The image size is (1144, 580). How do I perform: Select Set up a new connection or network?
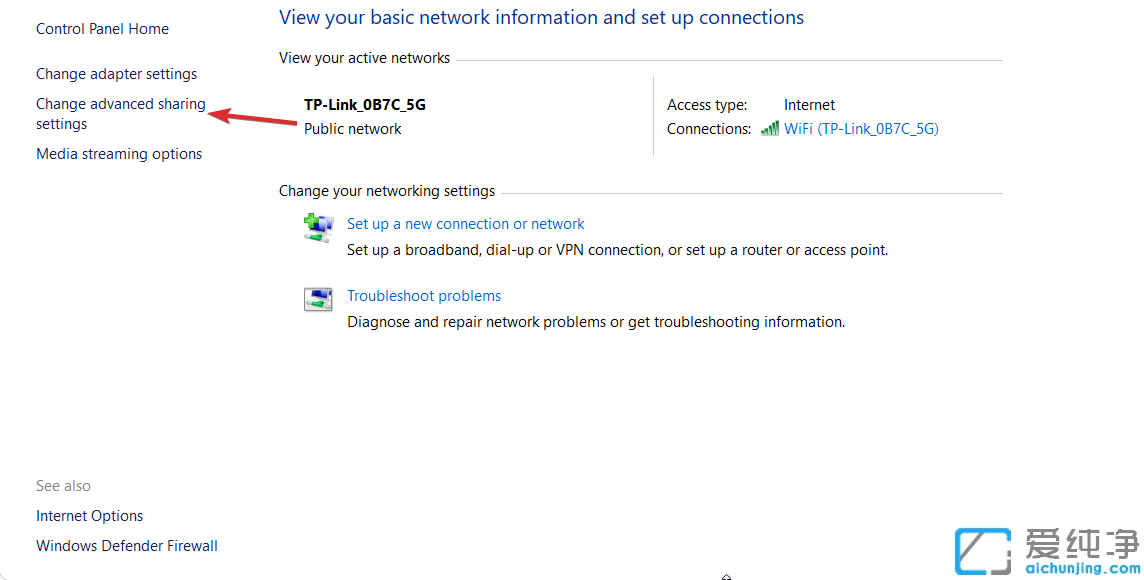point(465,224)
